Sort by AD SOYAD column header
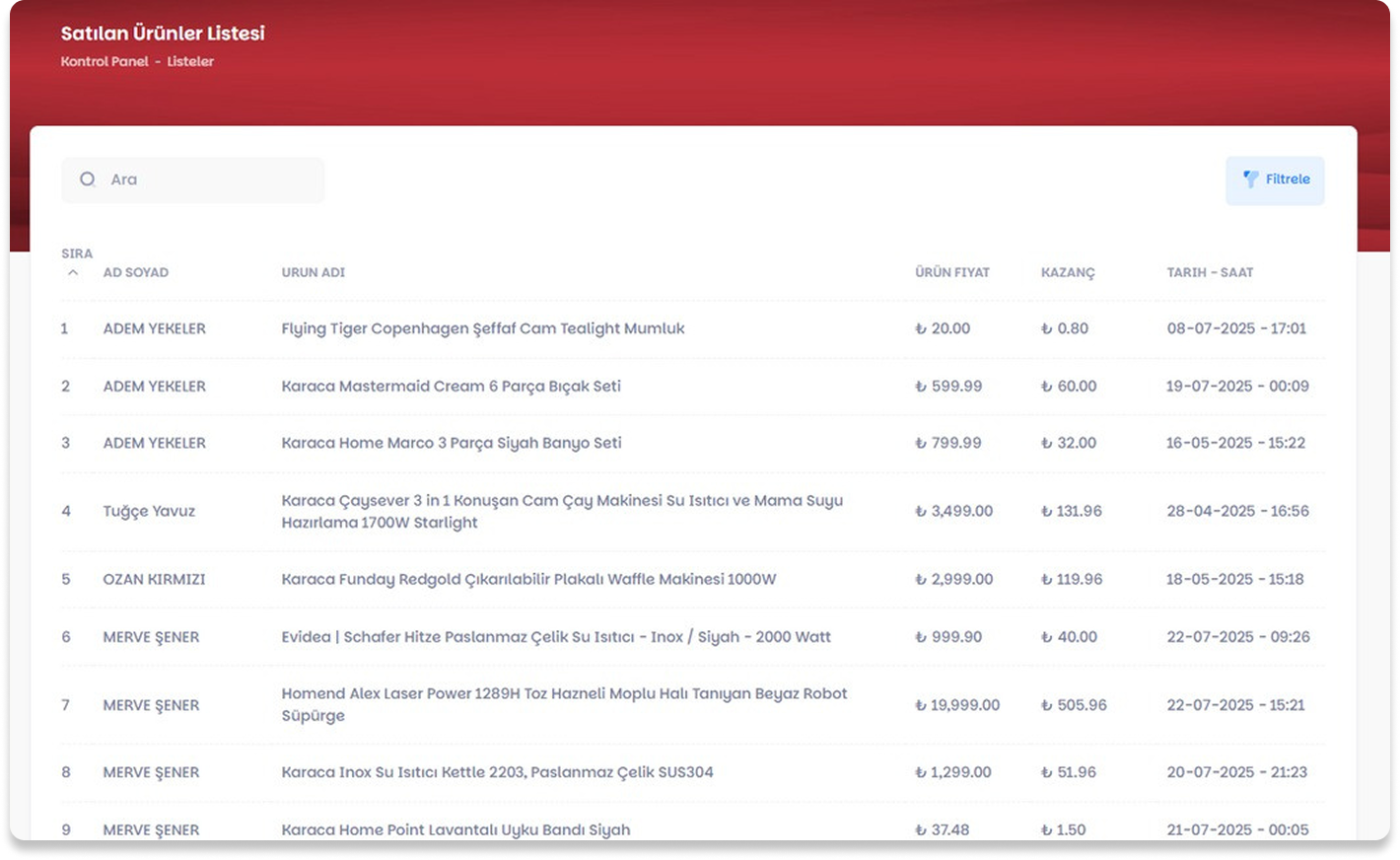 point(136,272)
